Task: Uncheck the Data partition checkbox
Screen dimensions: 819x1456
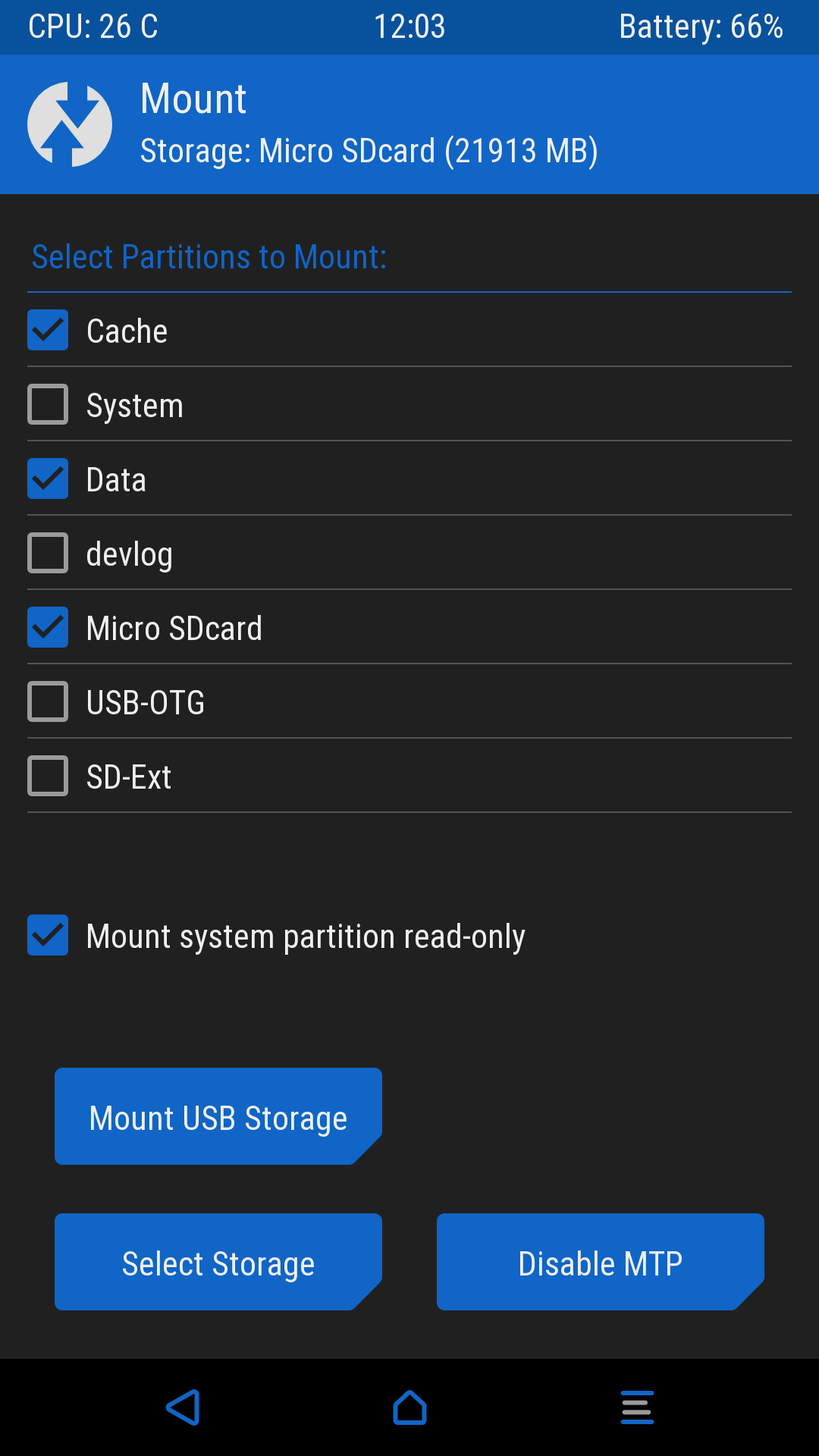Action: [48, 479]
